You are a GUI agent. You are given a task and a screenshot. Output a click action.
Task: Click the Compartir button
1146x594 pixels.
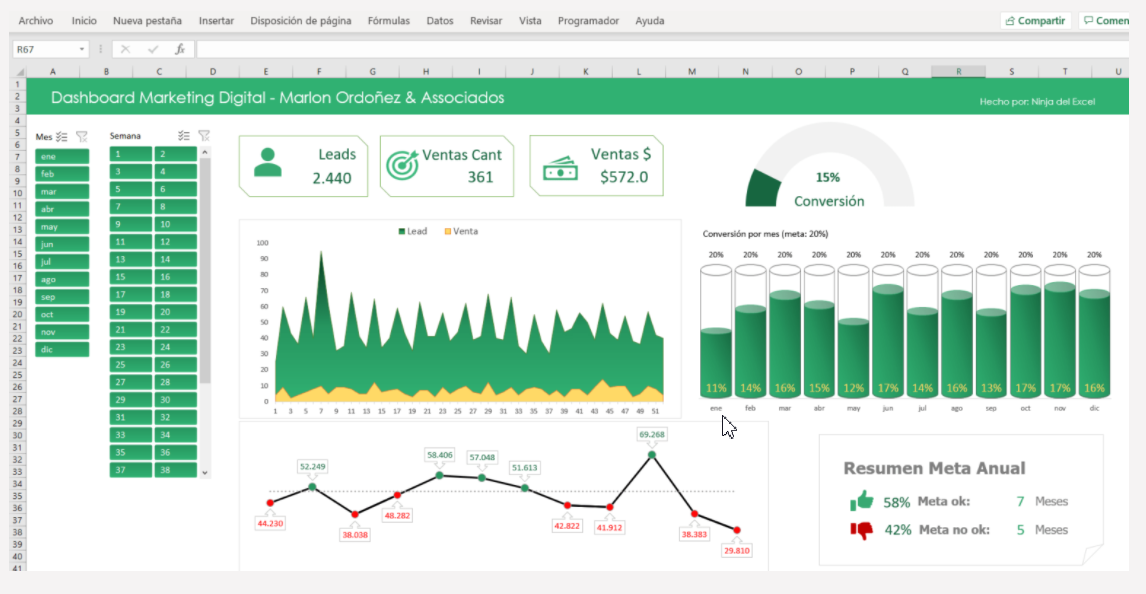click(x=1035, y=19)
